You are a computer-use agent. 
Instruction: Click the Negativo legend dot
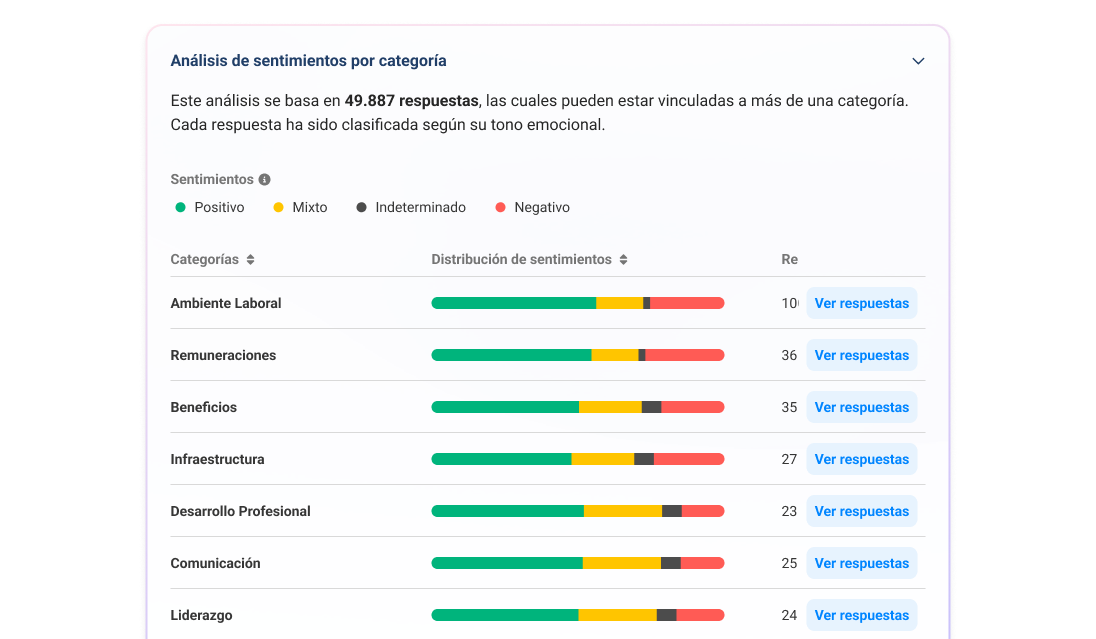[503, 207]
